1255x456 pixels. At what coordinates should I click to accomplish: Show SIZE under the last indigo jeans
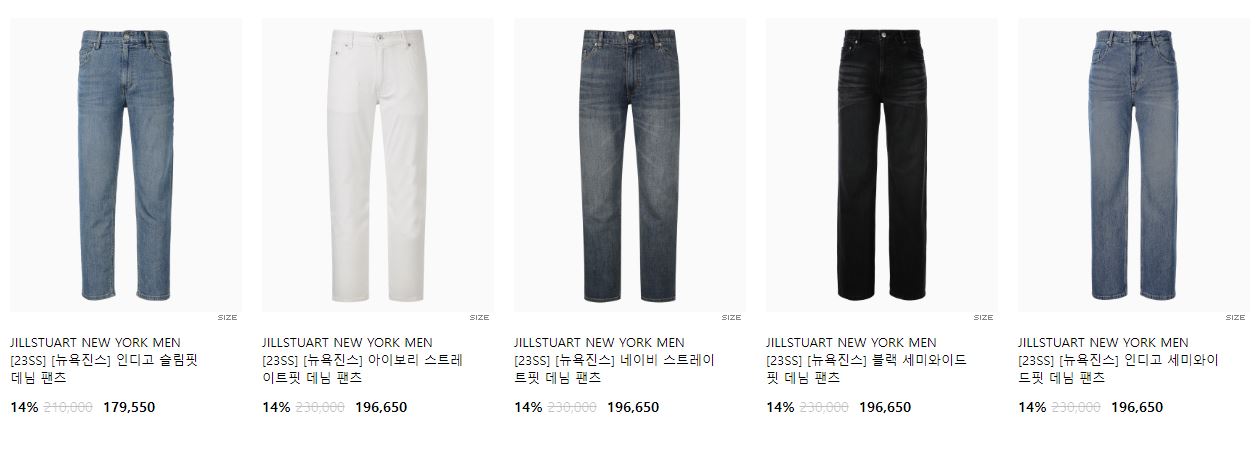(1235, 318)
